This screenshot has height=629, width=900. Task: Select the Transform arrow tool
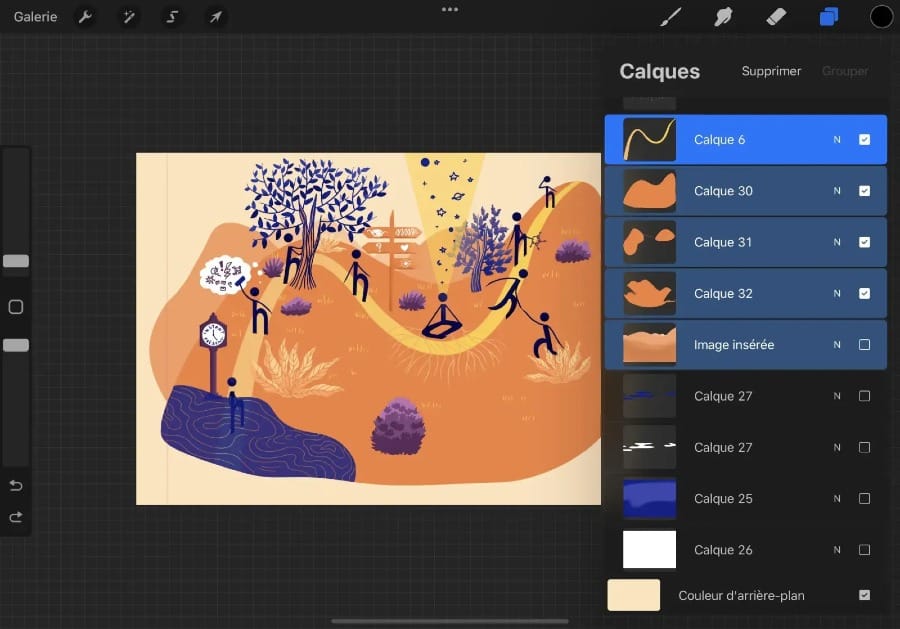[216, 16]
